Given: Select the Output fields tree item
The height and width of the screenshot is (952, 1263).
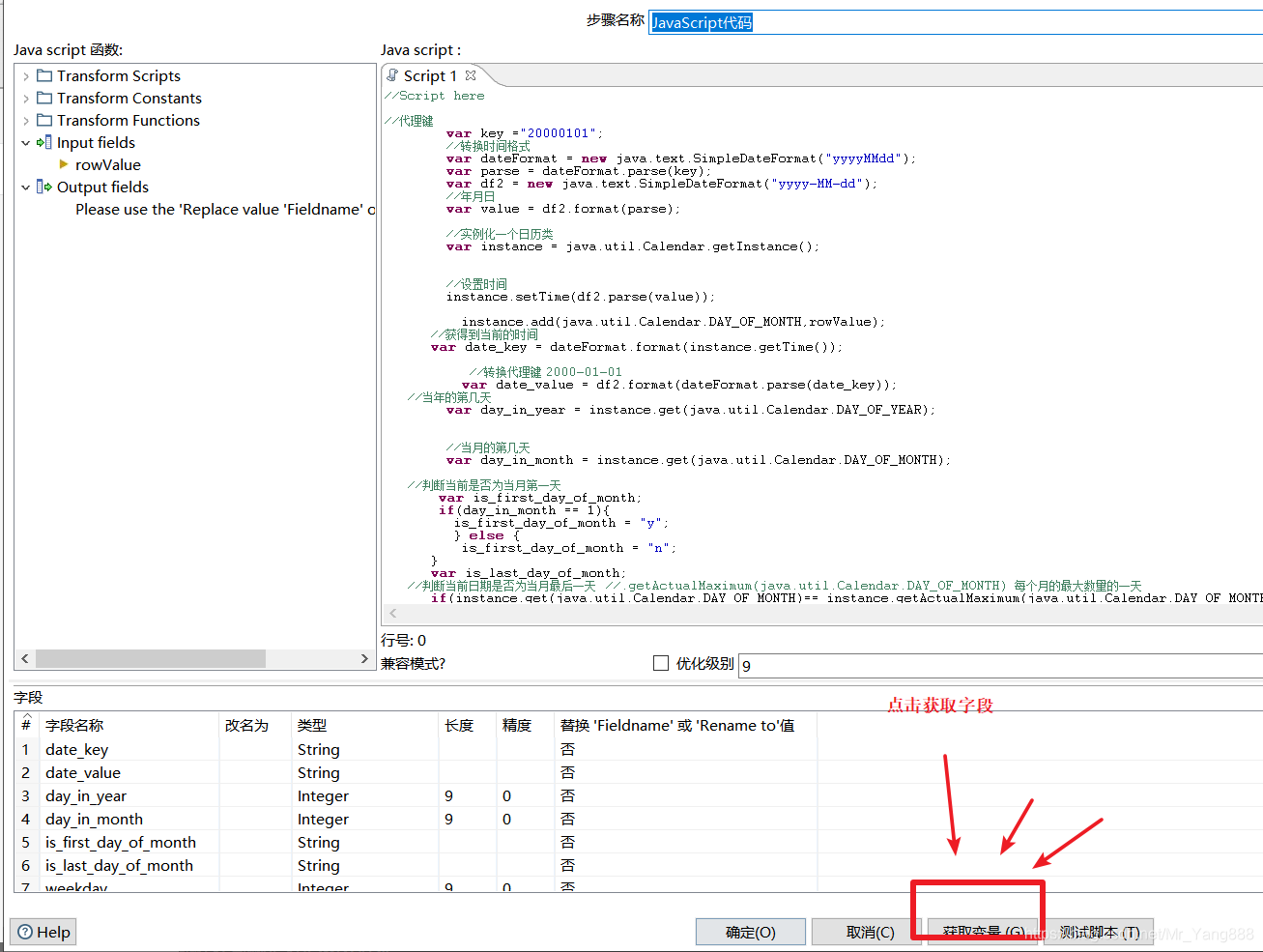Looking at the screenshot, I should click(102, 187).
